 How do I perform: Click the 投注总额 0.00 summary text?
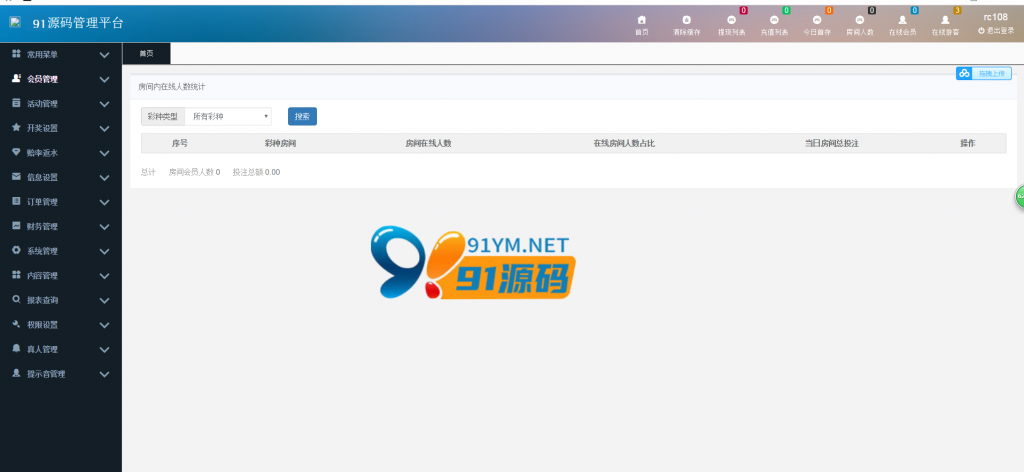coord(256,172)
